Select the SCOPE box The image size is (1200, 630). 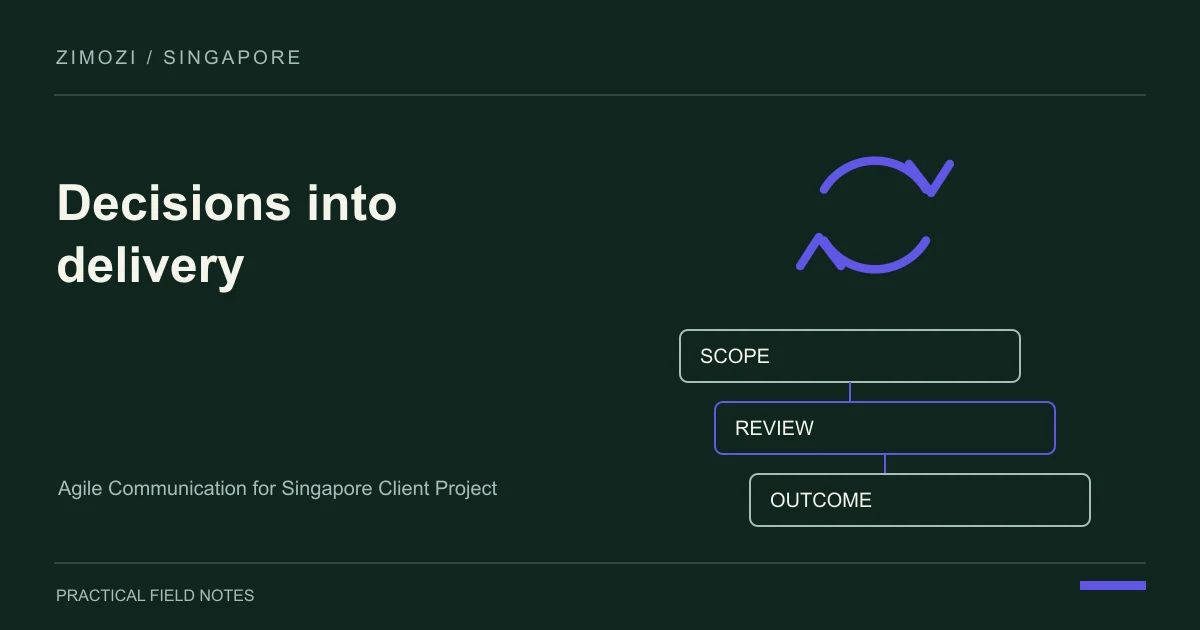pos(850,356)
